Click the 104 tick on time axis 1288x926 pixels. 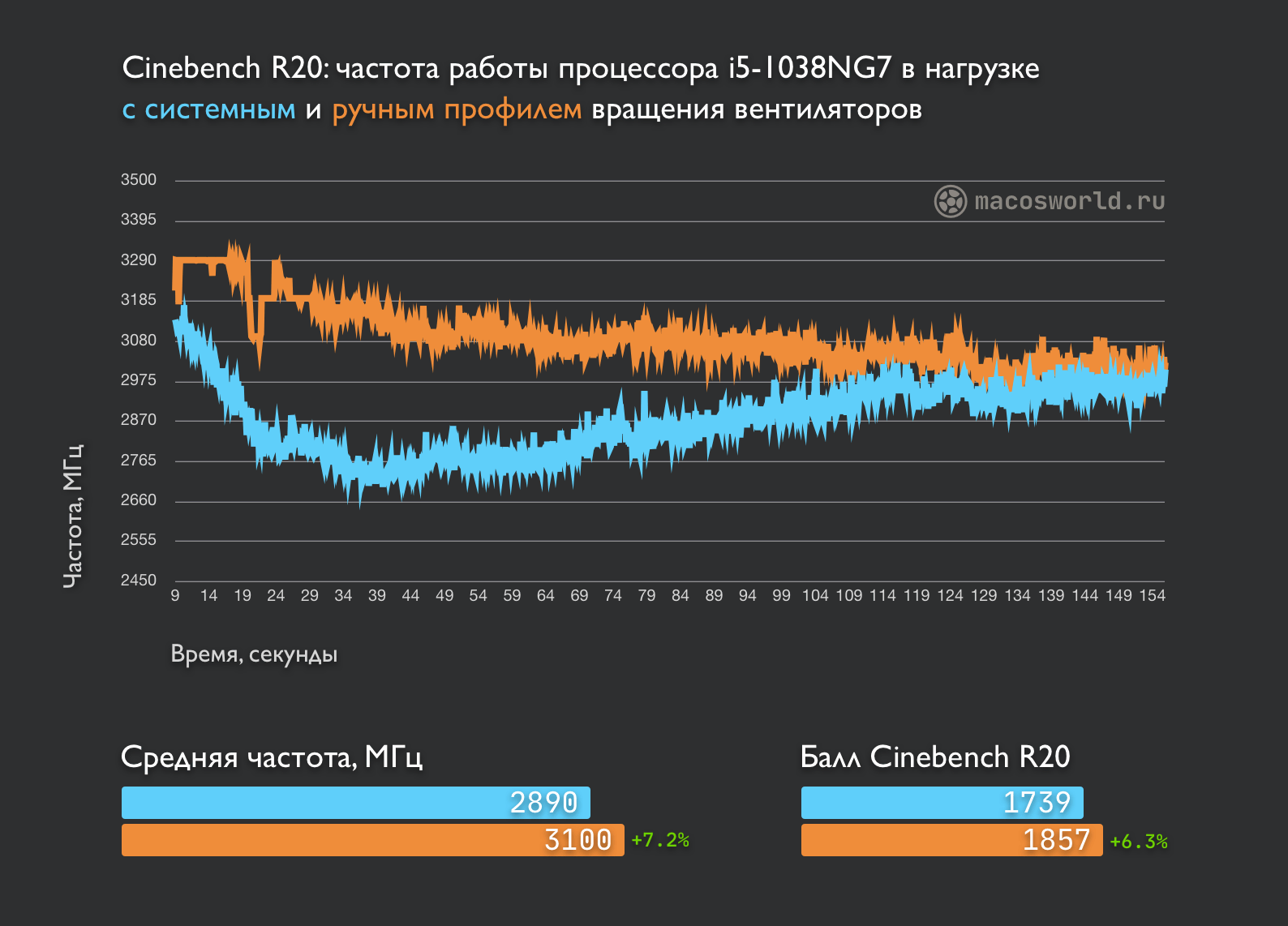pyautogui.click(x=815, y=596)
